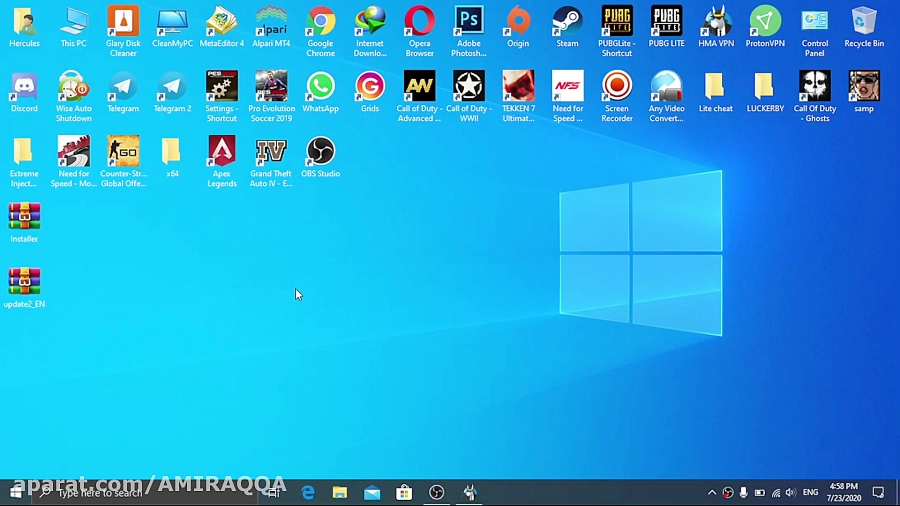Select the Opera Browser icon
The height and width of the screenshot is (506, 900).
point(420,32)
